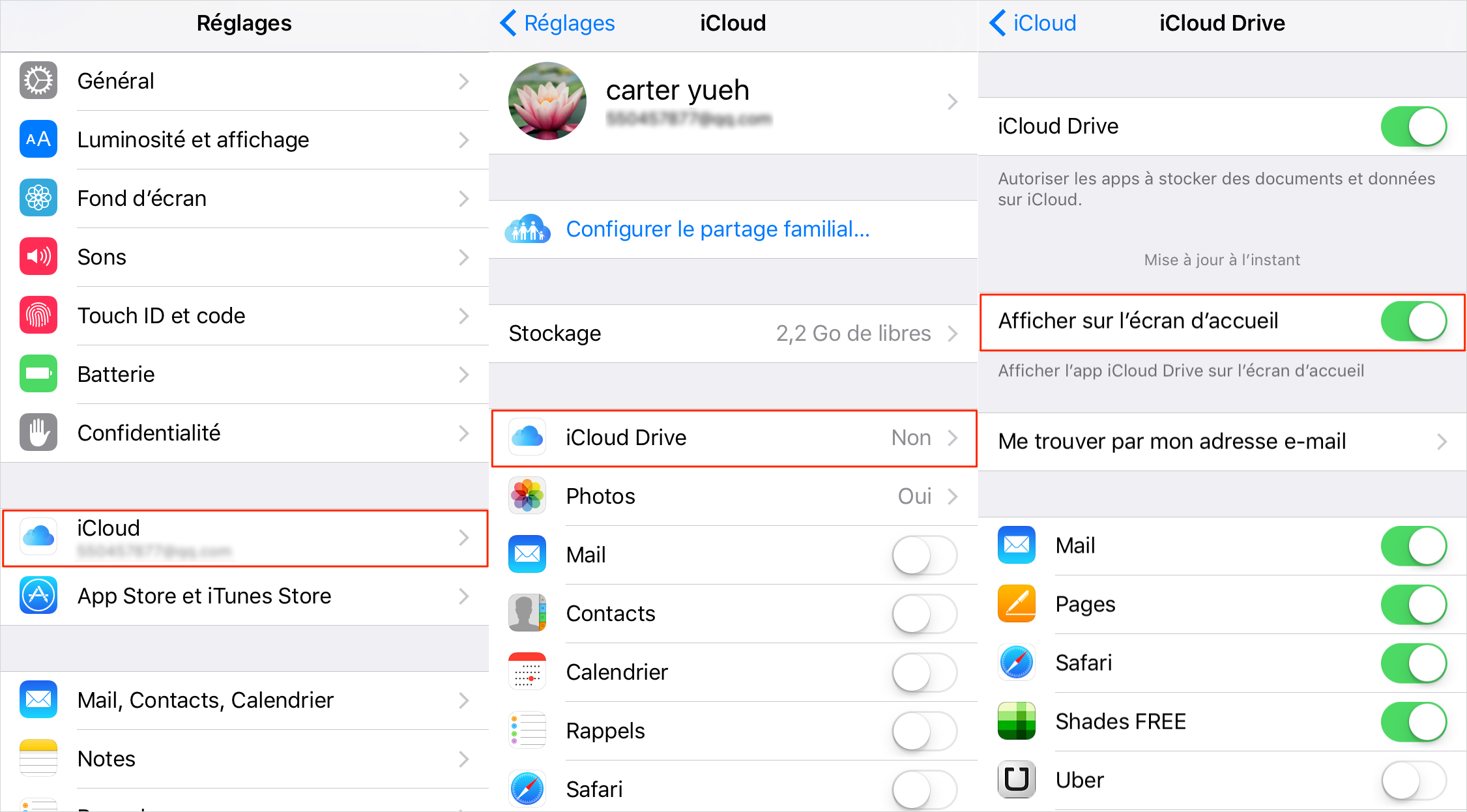Tap the Mail icon in iCloud panel
Image resolution: width=1467 pixels, height=812 pixels.
(x=527, y=555)
